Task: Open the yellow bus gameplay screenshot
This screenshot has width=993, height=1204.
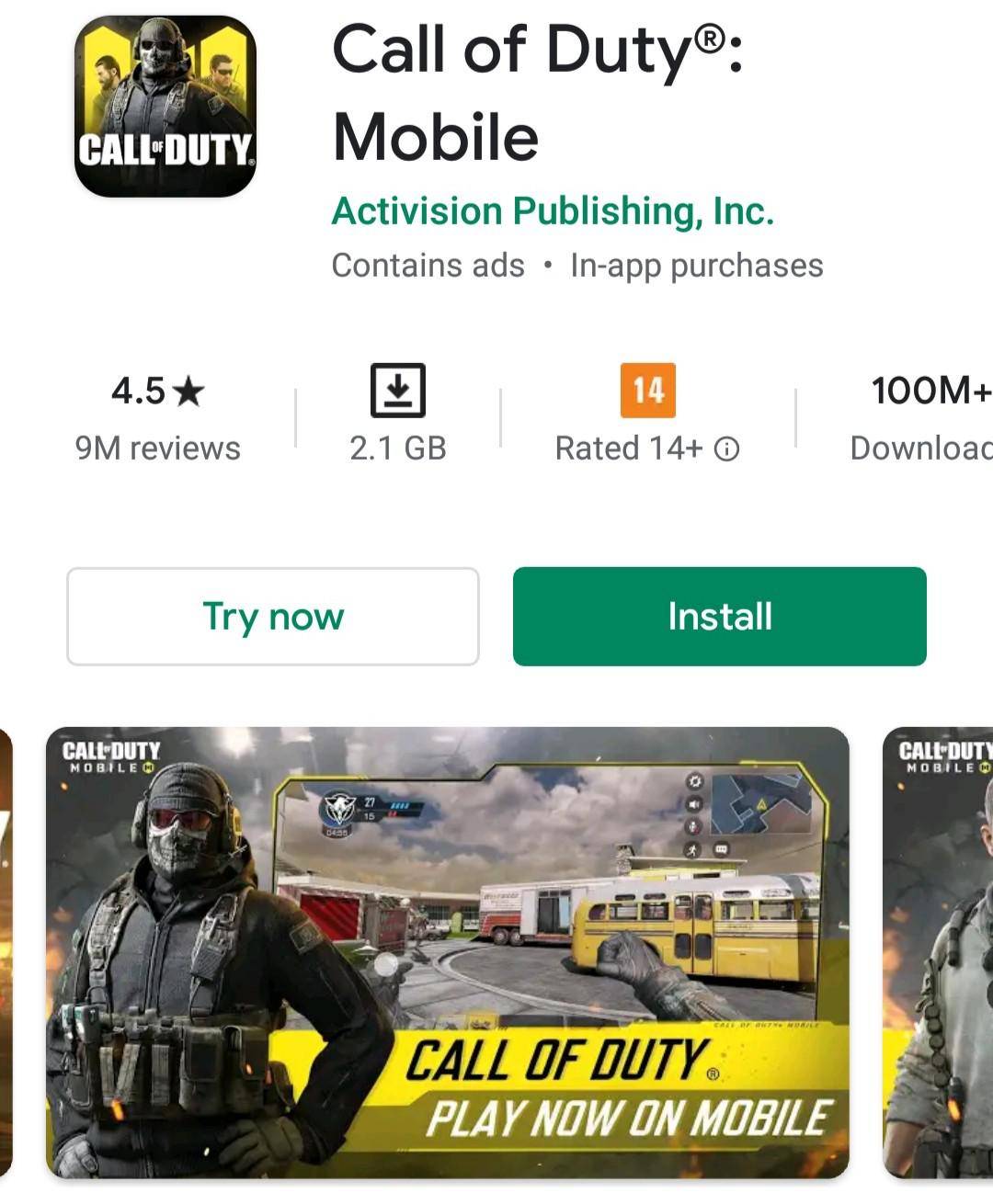Action: pos(448,953)
